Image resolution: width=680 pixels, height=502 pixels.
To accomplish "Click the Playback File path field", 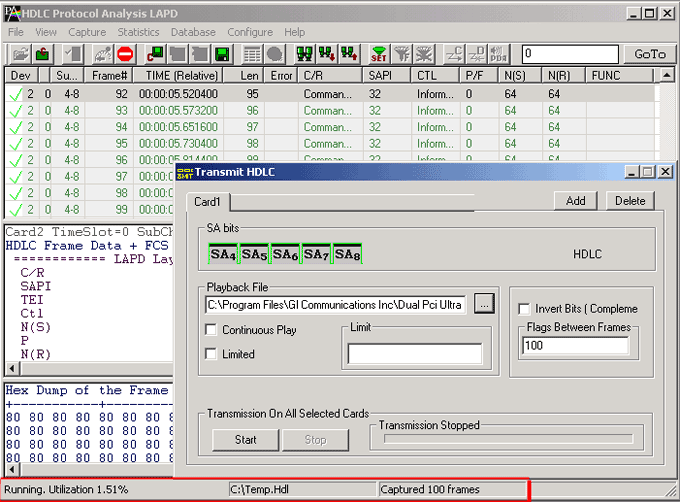I will click(336, 305).
